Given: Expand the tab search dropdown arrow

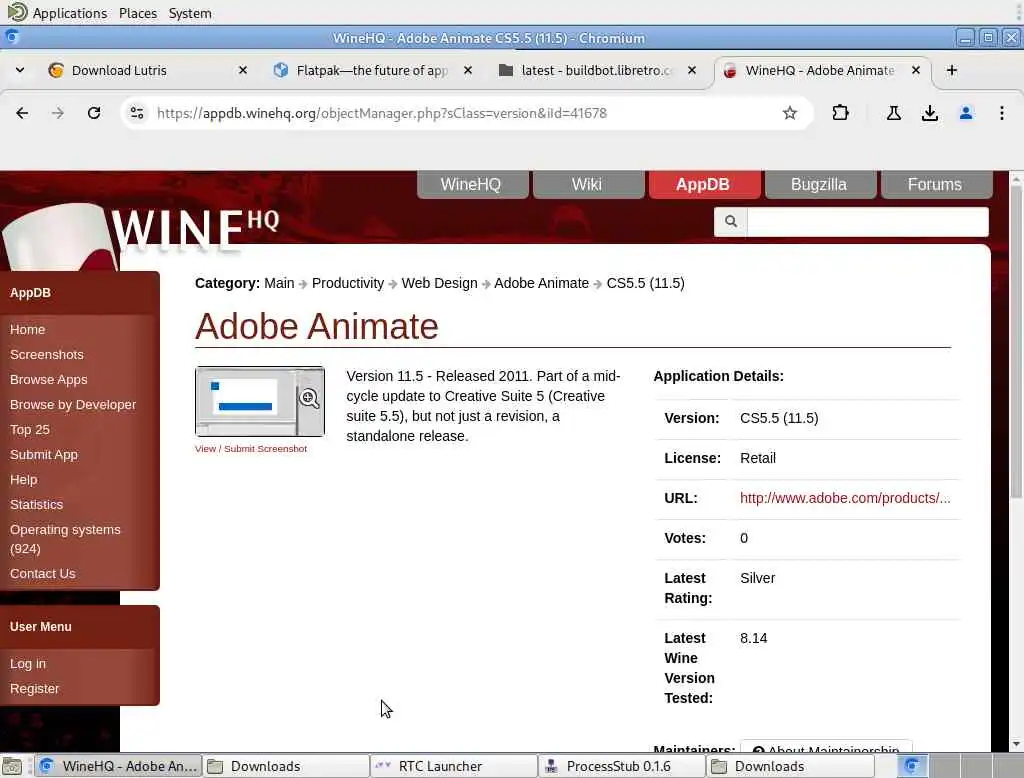Looking at the screenshot, I should point(20,70).
